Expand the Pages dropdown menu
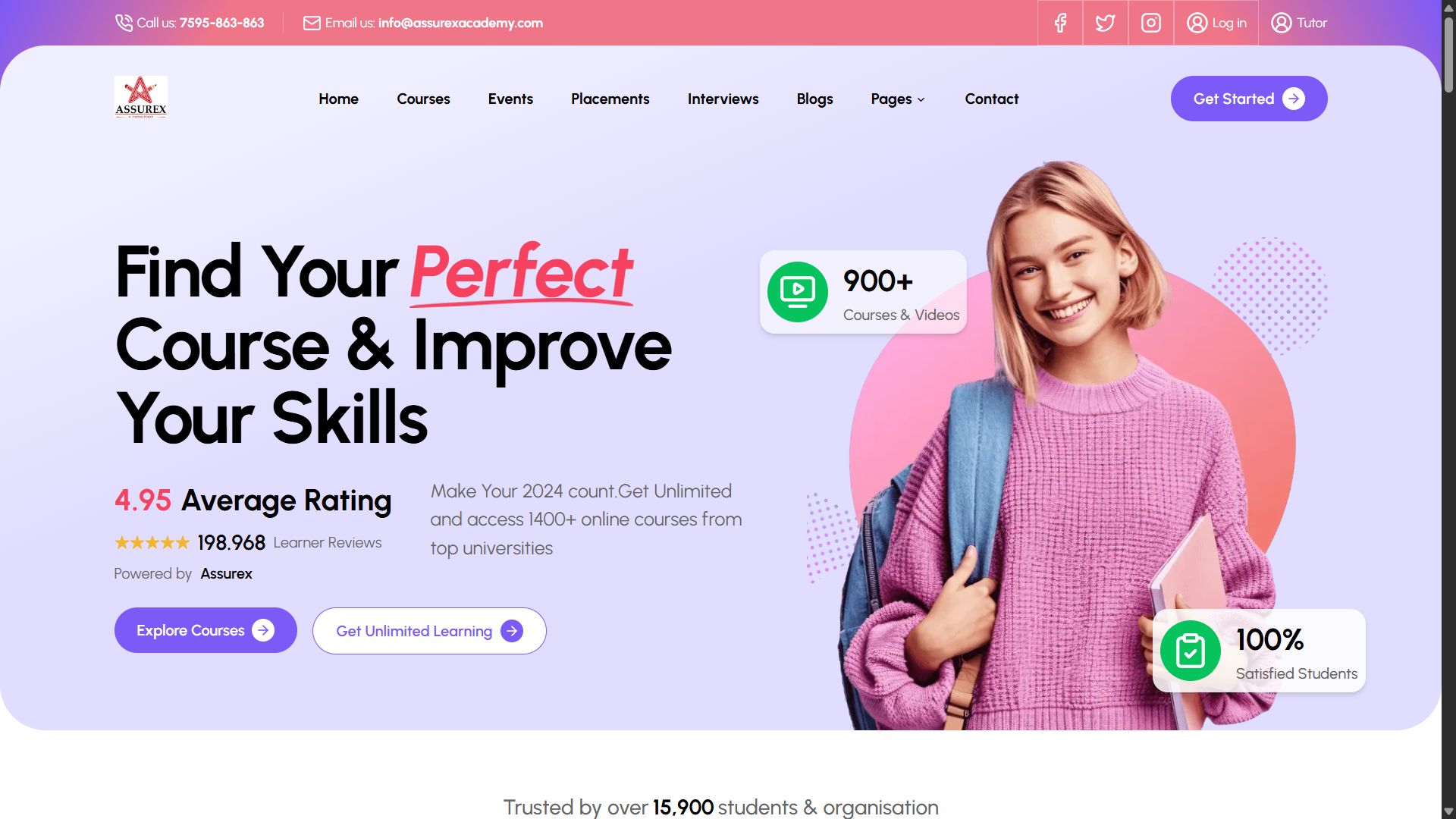 898,99
